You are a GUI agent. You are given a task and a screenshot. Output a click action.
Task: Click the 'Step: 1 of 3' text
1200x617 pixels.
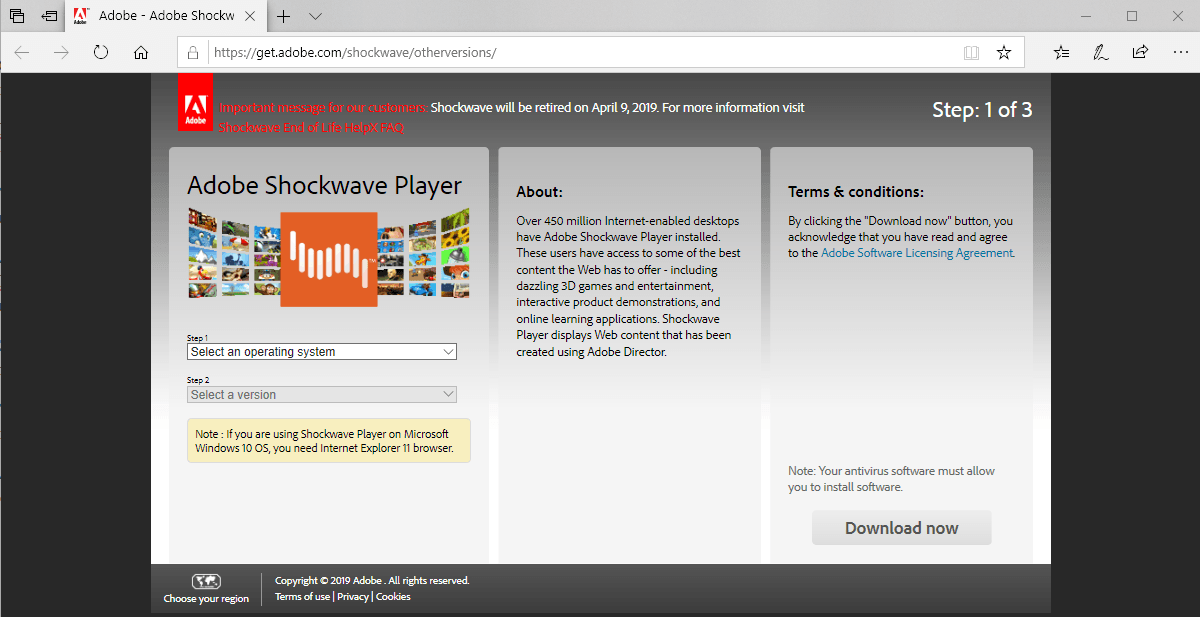pos(982,110)
